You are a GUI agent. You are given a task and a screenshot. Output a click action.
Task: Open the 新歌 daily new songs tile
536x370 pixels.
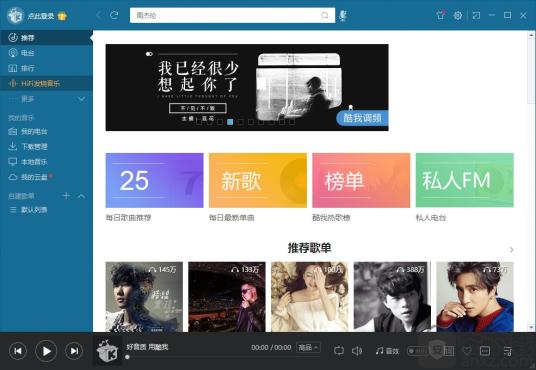point(258,180)
